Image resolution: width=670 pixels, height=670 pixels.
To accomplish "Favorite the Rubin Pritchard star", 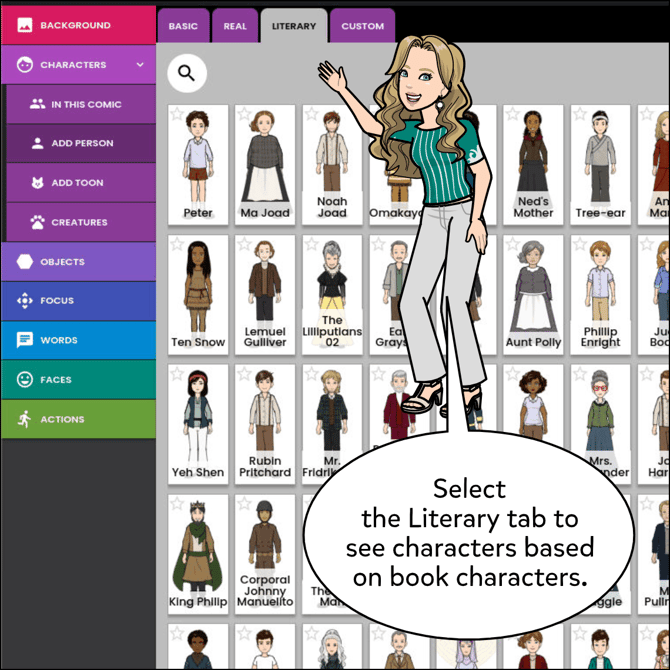I will 244,374.
